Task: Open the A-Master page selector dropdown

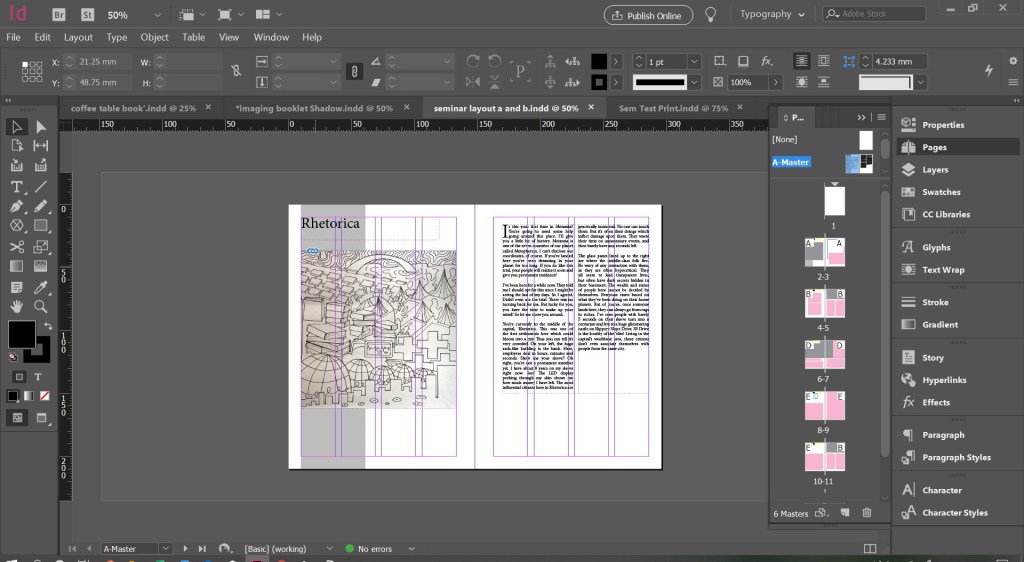Action: 163,548
